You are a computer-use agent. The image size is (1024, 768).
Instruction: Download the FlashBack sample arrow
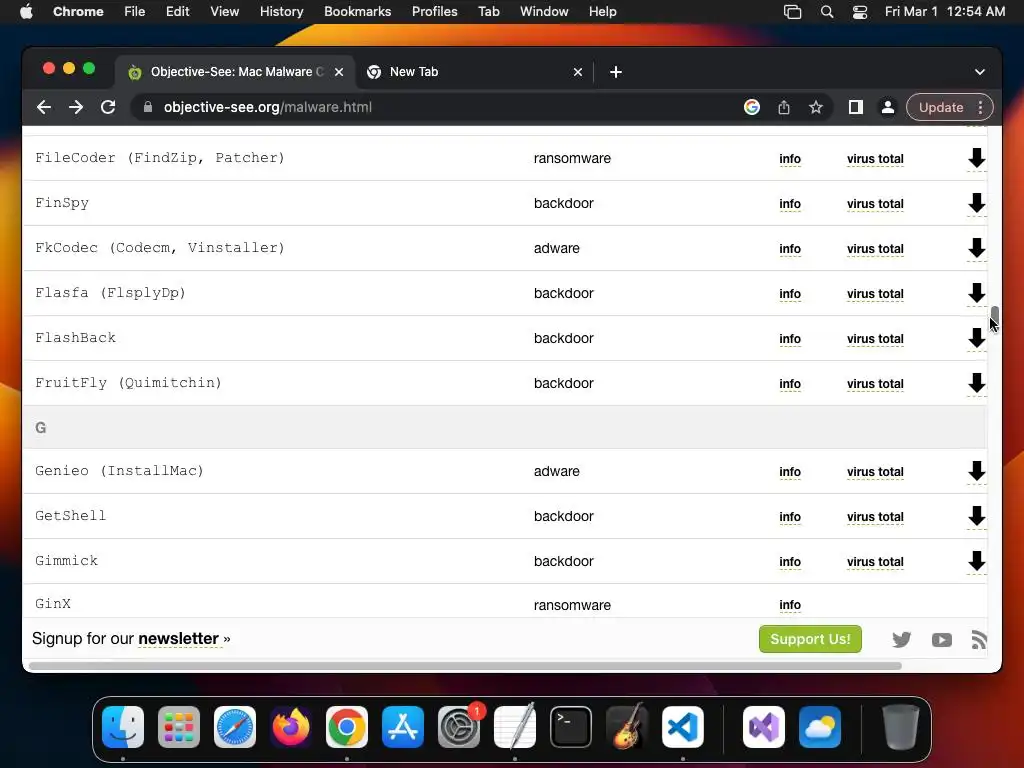(976, 338)
